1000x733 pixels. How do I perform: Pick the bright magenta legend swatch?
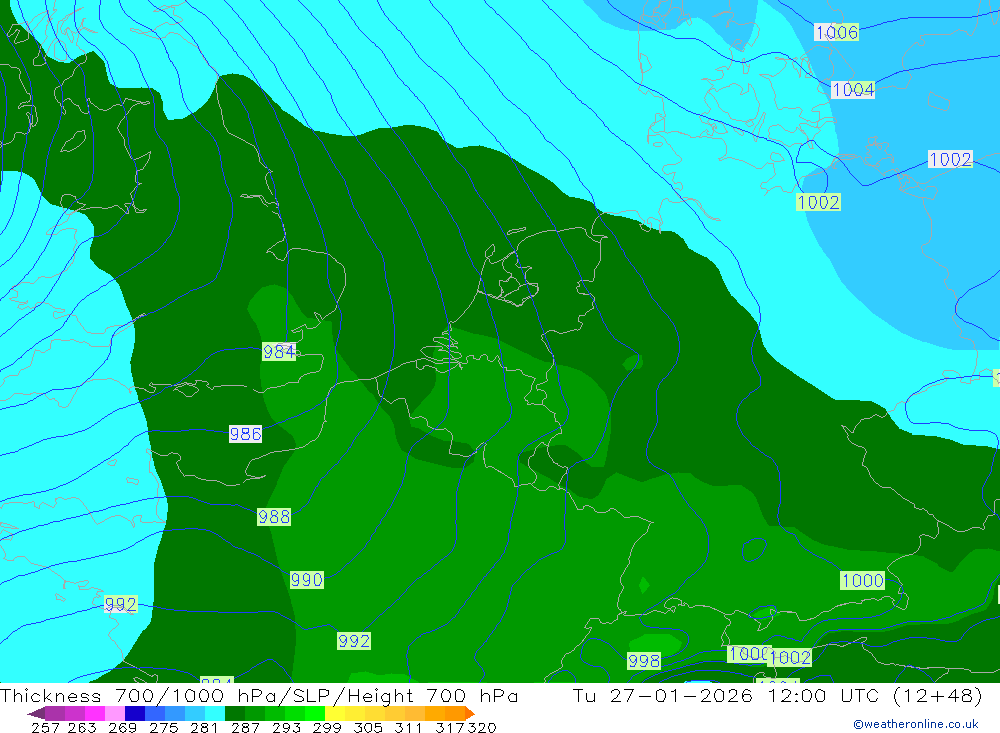click(x=94, y=713)
